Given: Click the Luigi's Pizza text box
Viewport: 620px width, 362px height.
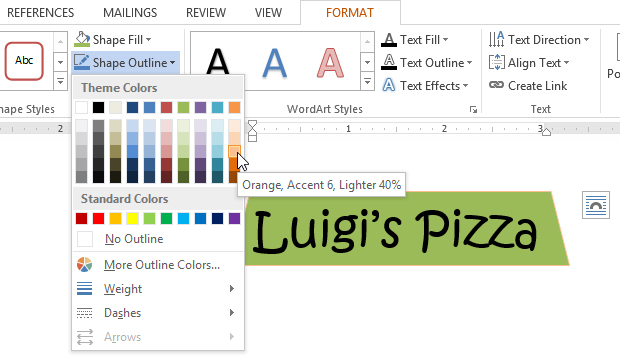Looking at the screenshot, I should (407, 228).
